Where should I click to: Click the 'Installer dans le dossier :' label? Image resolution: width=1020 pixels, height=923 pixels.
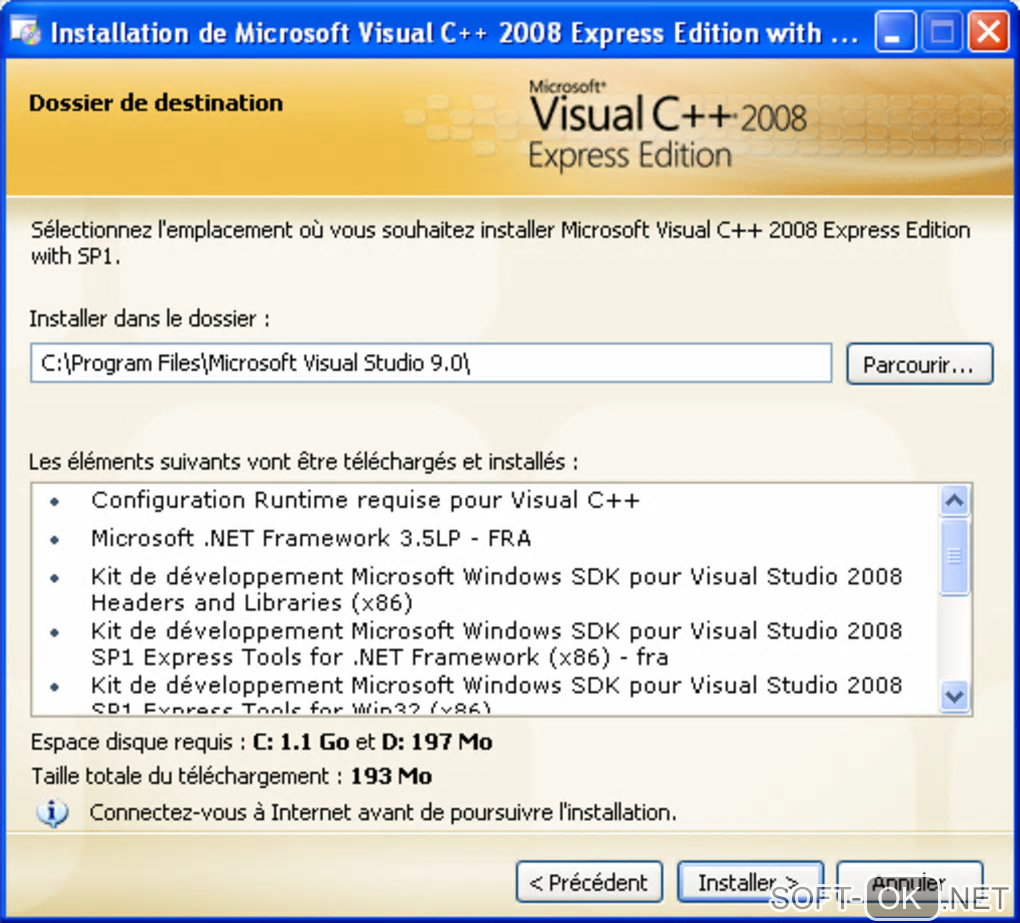pos(149,319)
